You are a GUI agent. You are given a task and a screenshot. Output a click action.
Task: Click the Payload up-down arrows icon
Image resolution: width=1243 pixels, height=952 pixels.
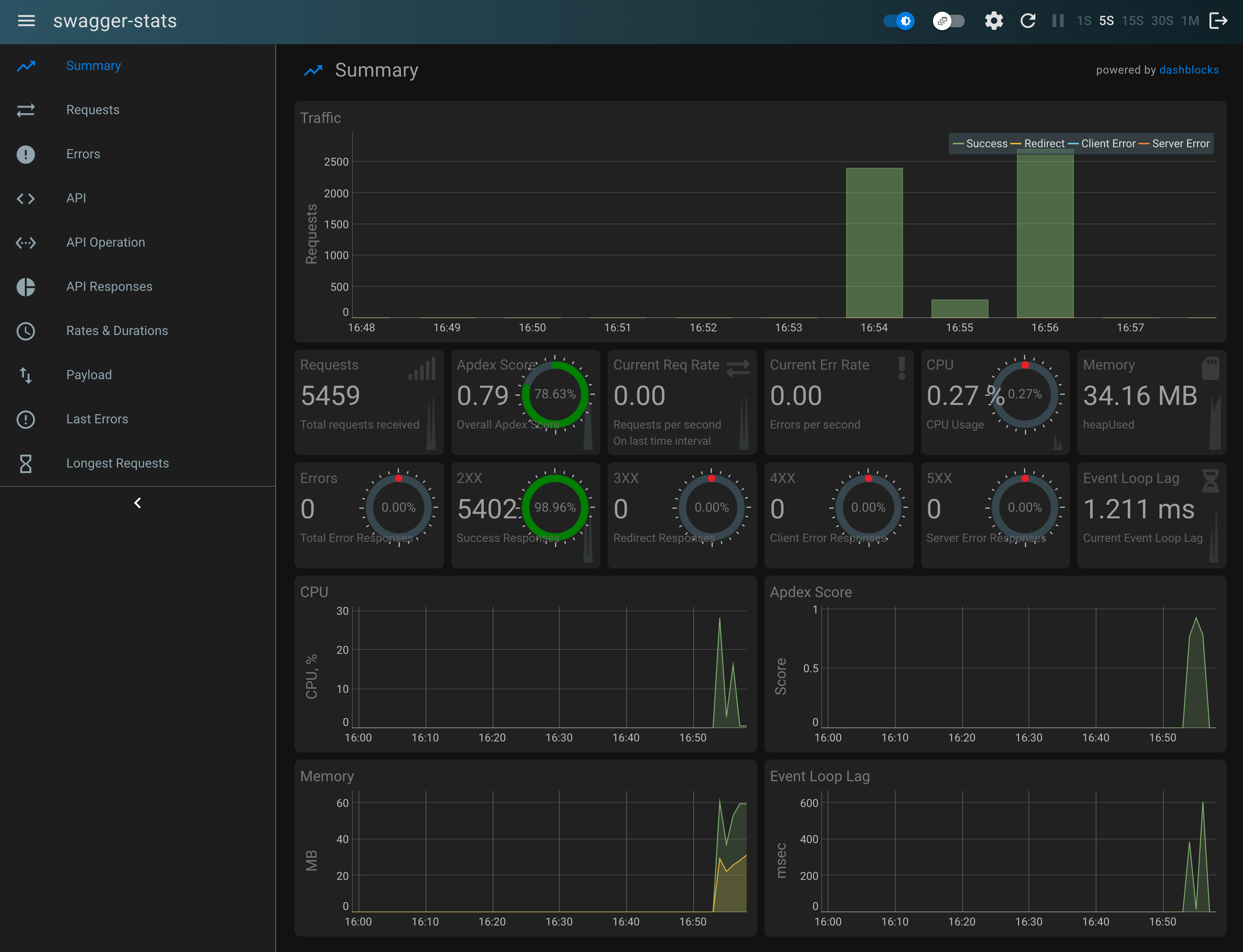[25, 375]
